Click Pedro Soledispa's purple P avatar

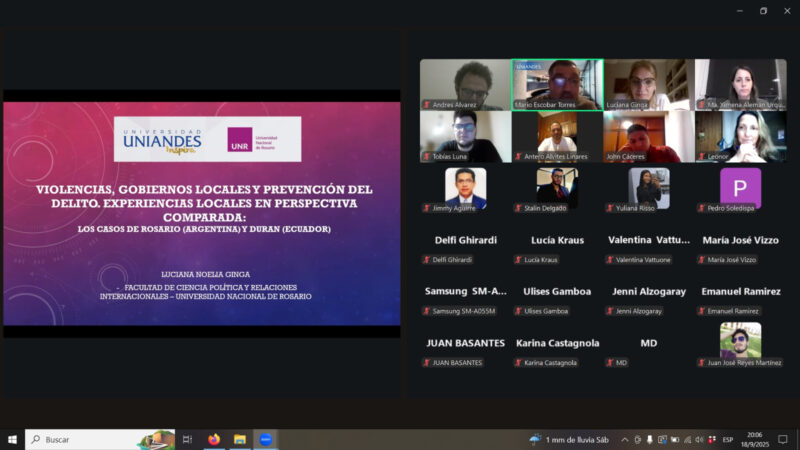740,187
